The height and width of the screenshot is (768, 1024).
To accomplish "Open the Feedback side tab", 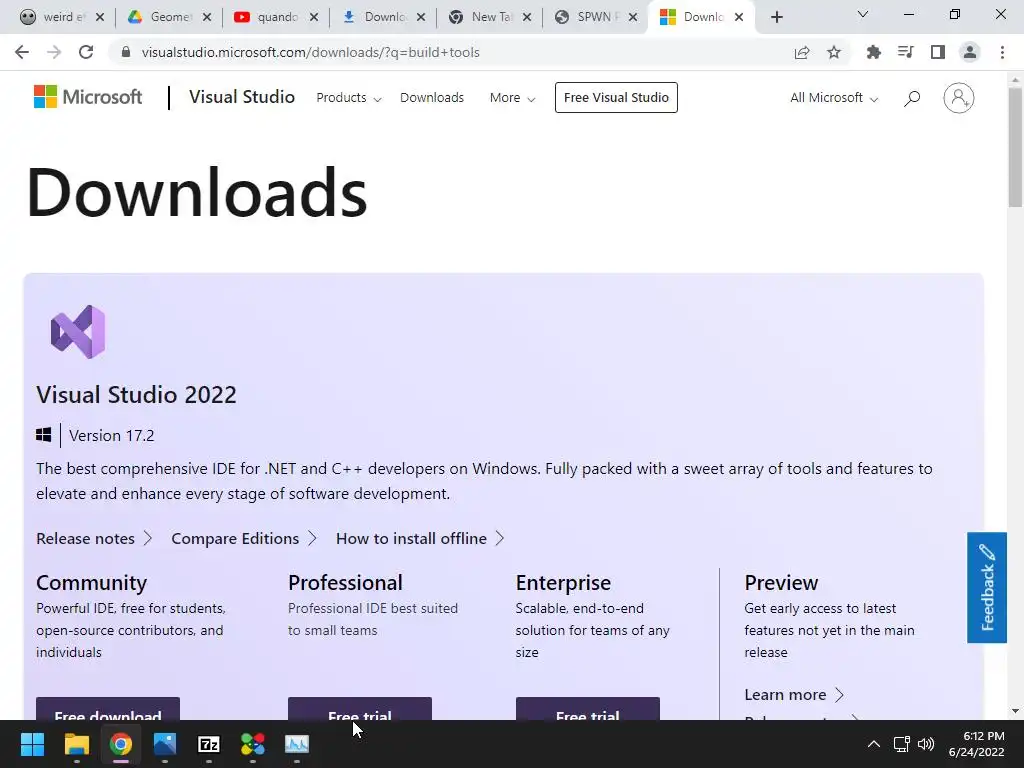I will [987, 588].
